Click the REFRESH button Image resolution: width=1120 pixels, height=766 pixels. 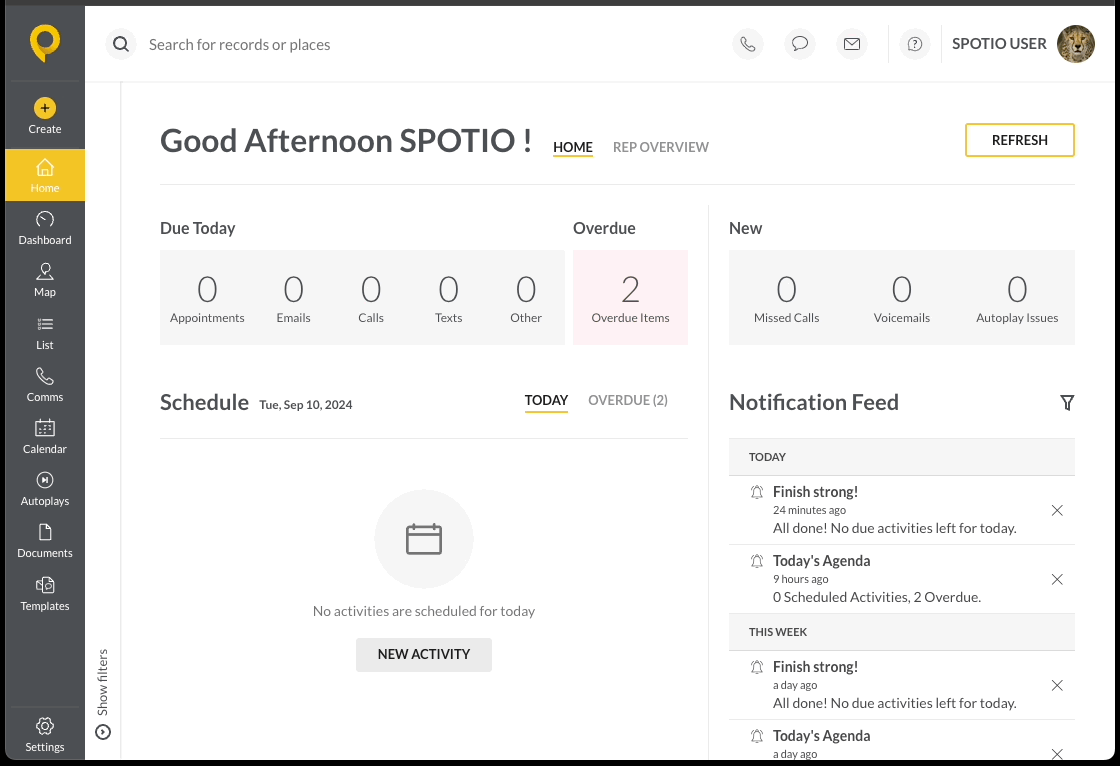(1019, 140)
